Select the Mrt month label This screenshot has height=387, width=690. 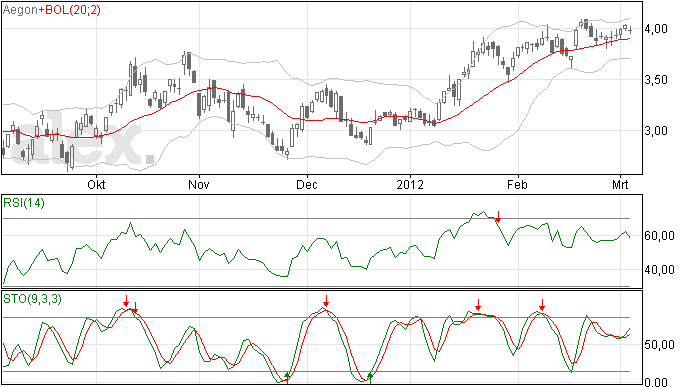[620, 184]
